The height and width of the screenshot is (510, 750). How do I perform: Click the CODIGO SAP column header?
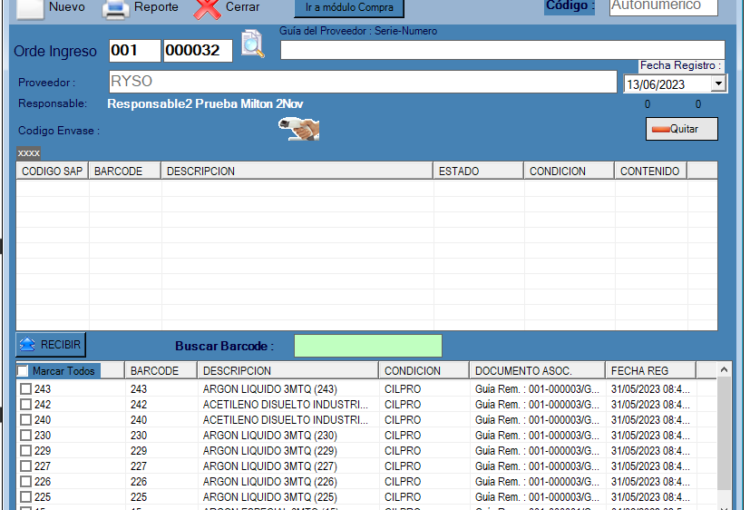(x=53, y=171)
